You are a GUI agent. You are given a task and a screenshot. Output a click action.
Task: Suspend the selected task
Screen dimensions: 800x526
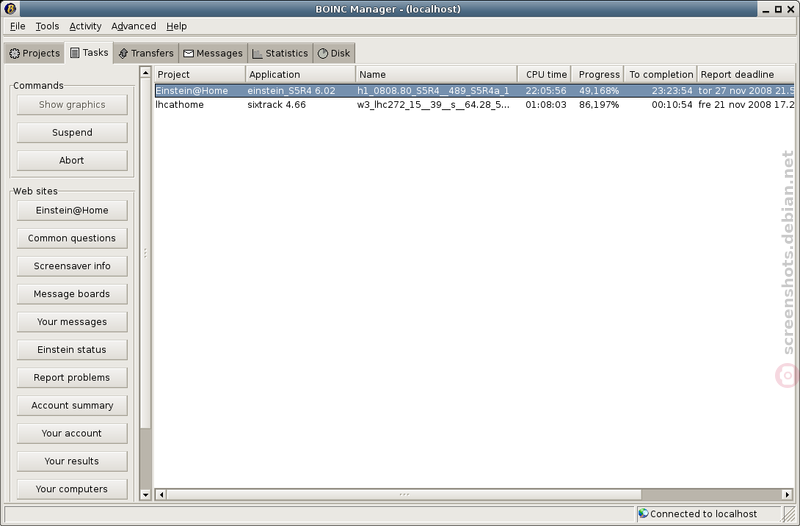[72, 133]
